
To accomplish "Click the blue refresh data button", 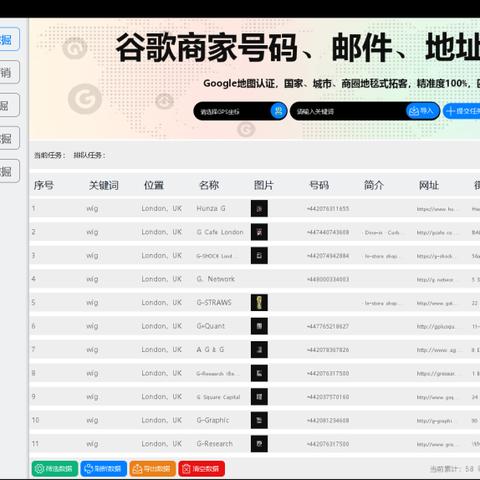I will pos(104,469).
